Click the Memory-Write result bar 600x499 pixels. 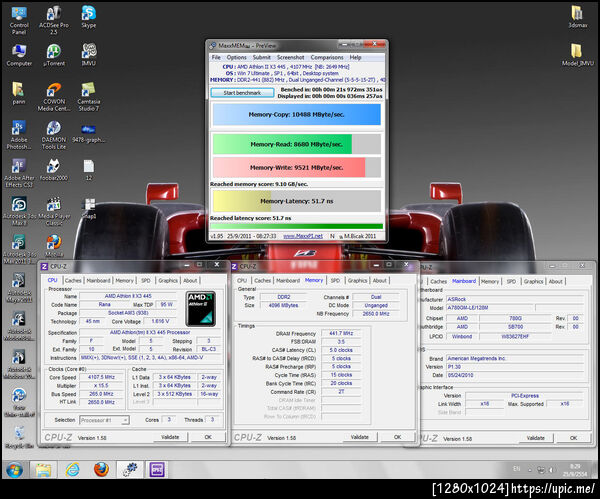297,167
